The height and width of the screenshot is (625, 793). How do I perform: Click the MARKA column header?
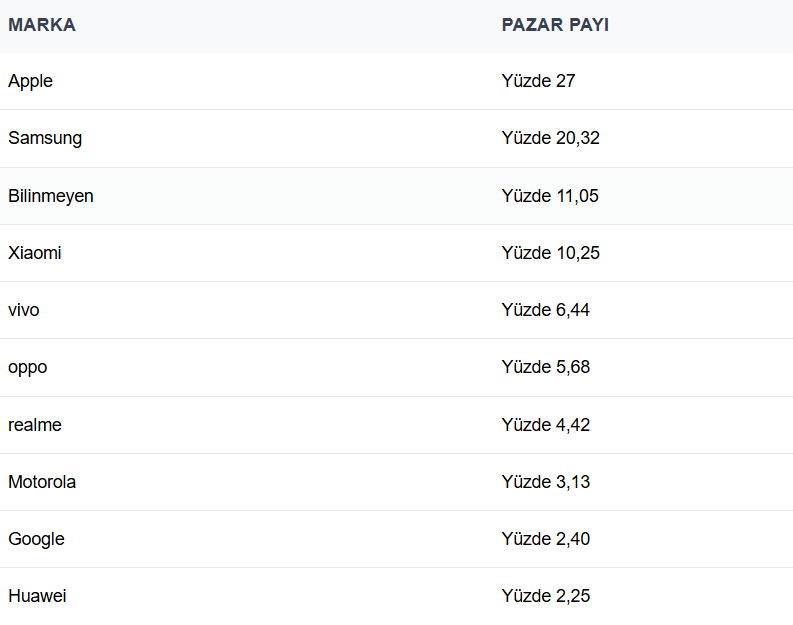pyautogui.click(x=42, y=25)
